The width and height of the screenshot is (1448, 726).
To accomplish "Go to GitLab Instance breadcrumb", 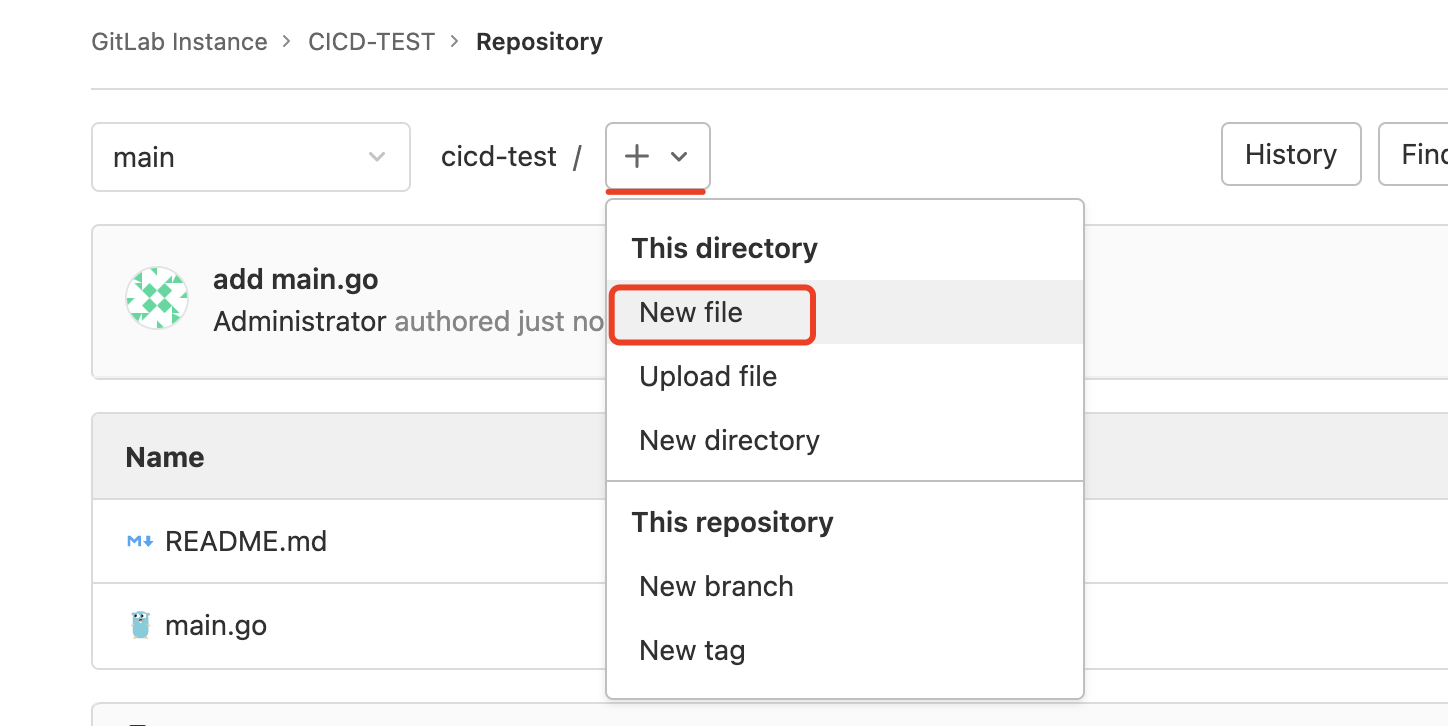I will point(179,42).
